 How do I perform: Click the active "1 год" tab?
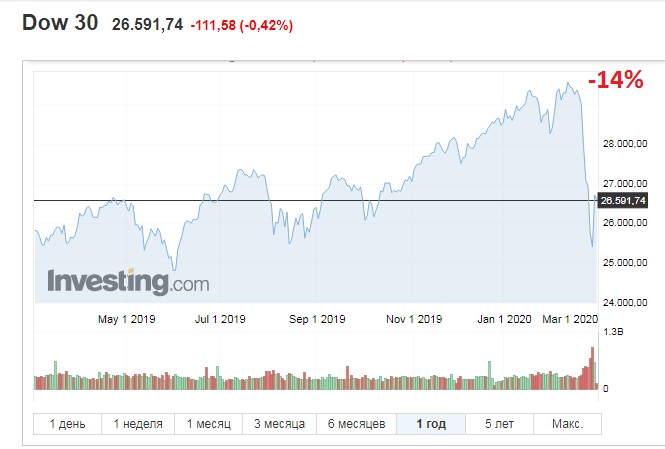[x=431, y=424]
